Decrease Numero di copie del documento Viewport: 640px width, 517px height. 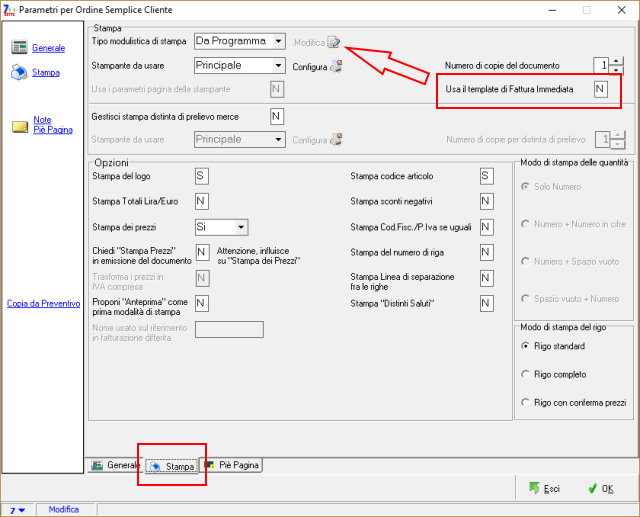click(x=616, y=70)
